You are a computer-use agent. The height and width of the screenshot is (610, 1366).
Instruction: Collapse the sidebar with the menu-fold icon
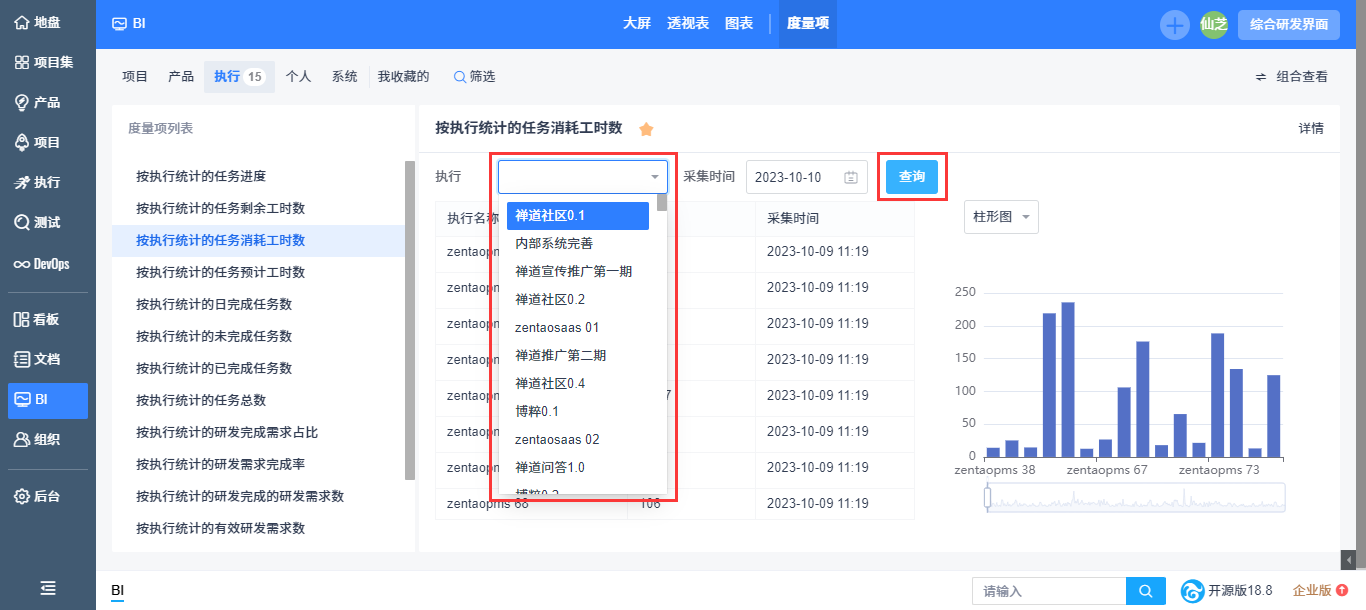point(48,589)
